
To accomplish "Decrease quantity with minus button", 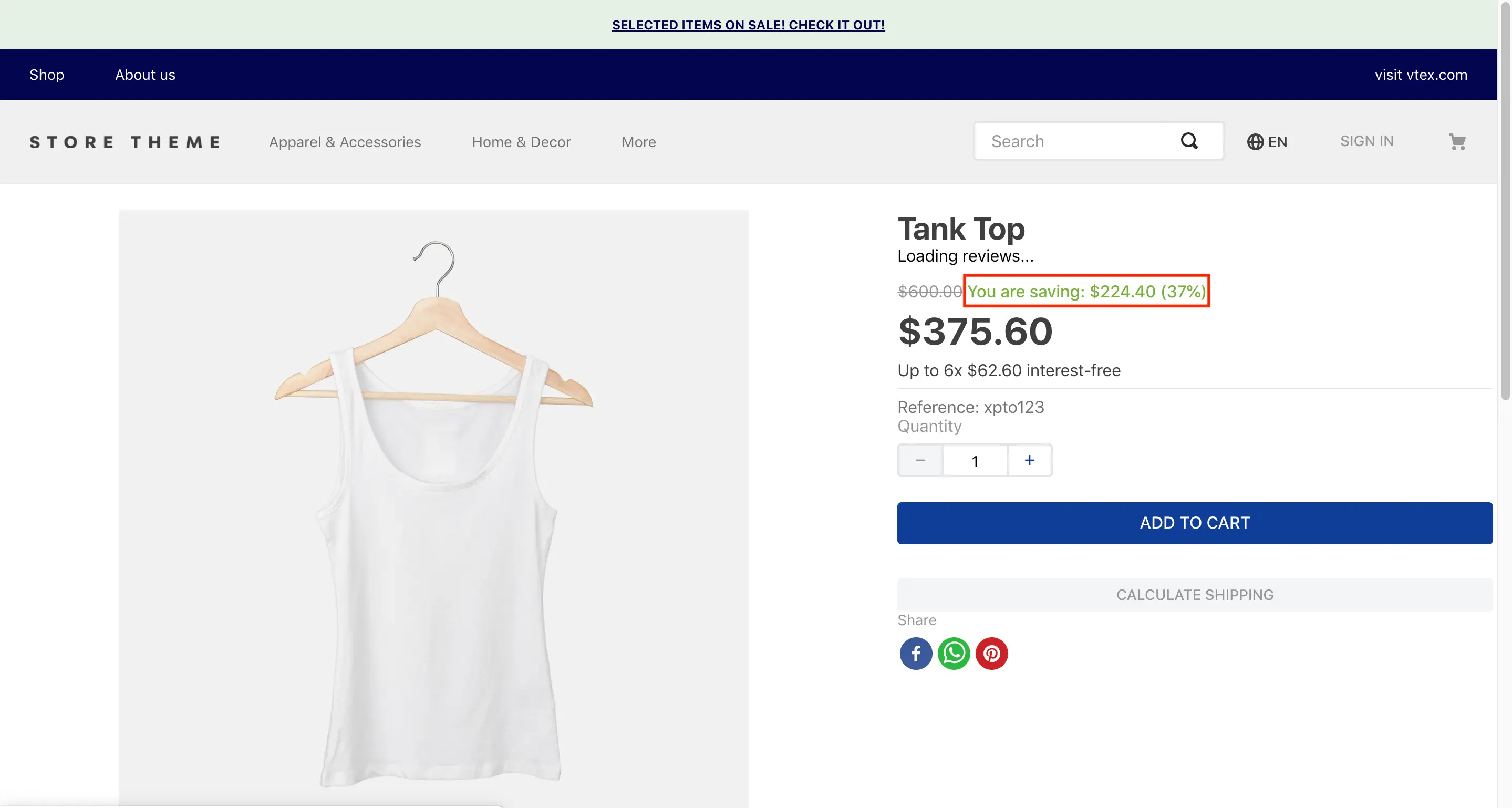I will (x=920, y=461).
